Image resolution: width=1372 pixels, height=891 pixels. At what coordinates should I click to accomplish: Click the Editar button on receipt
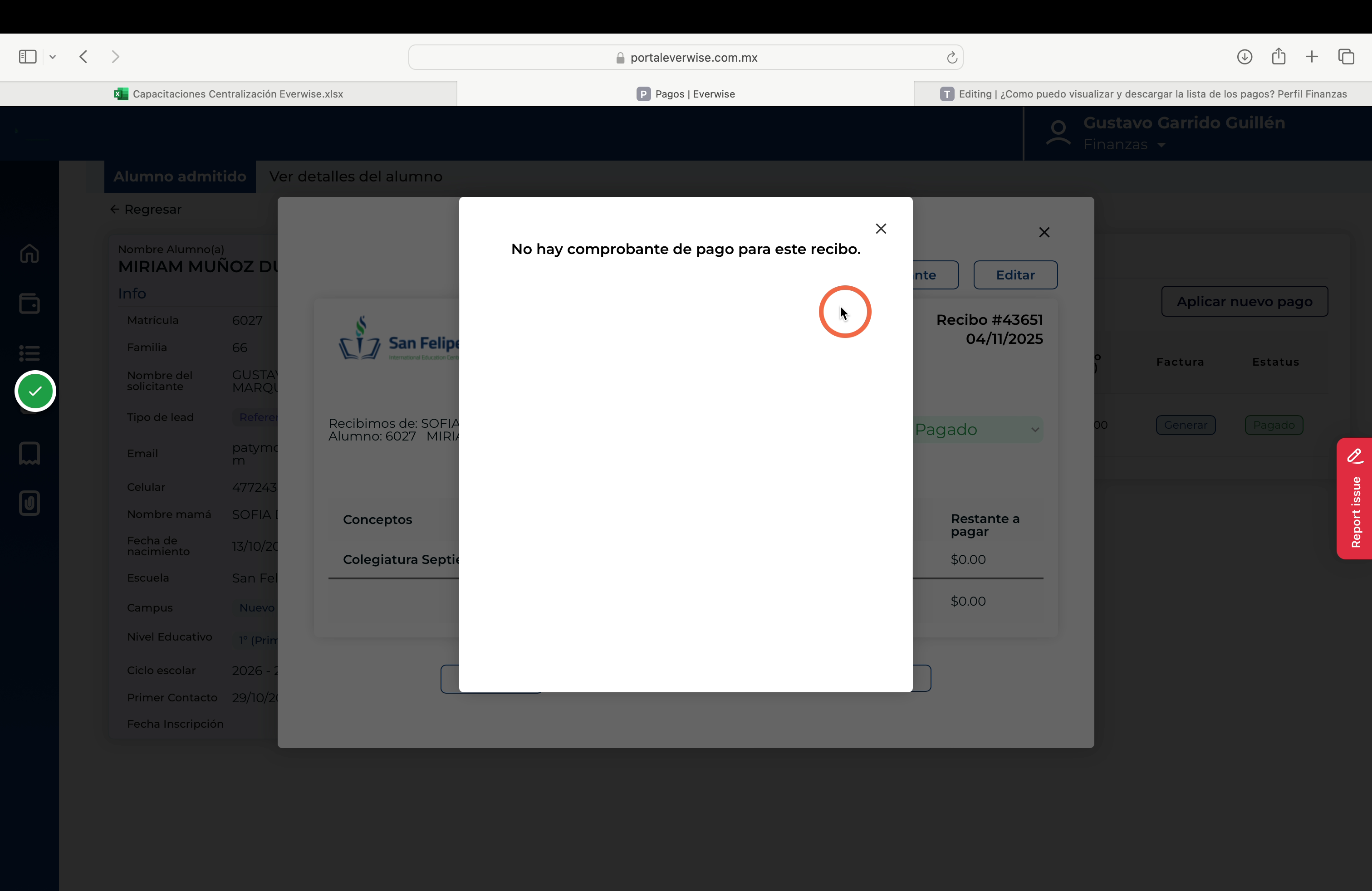[1015, 275]
